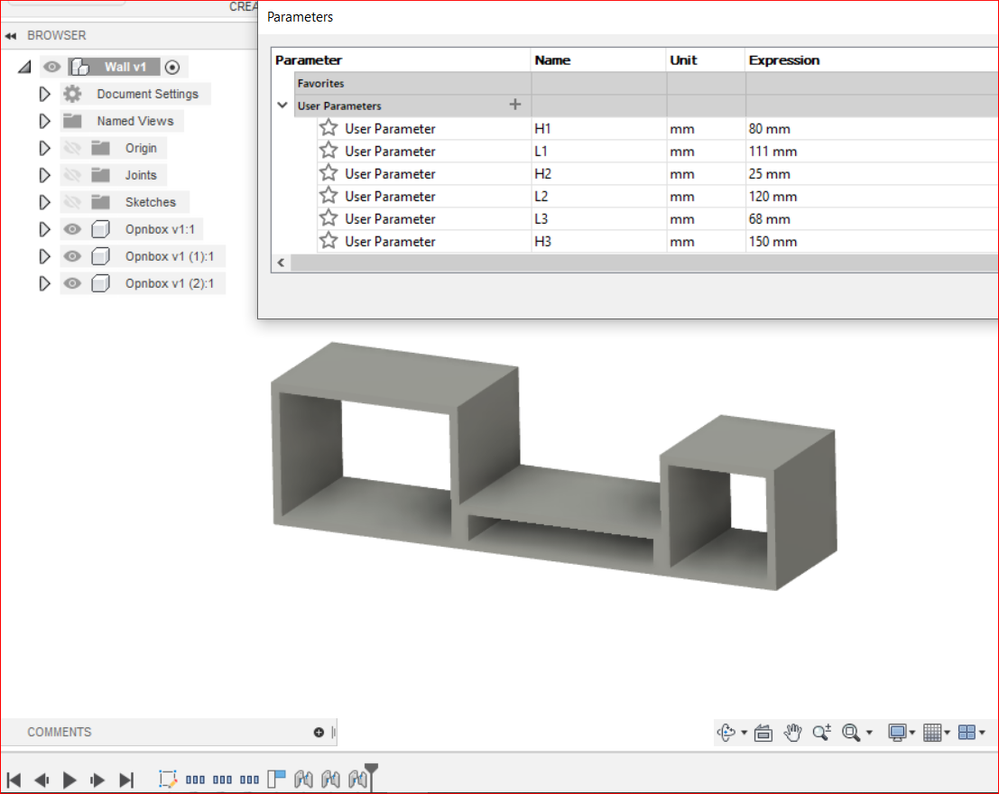Select the first component-insert feature in timeline
Image resolution: width=999 pixels, height=794 pixels.
coord(195,779)
